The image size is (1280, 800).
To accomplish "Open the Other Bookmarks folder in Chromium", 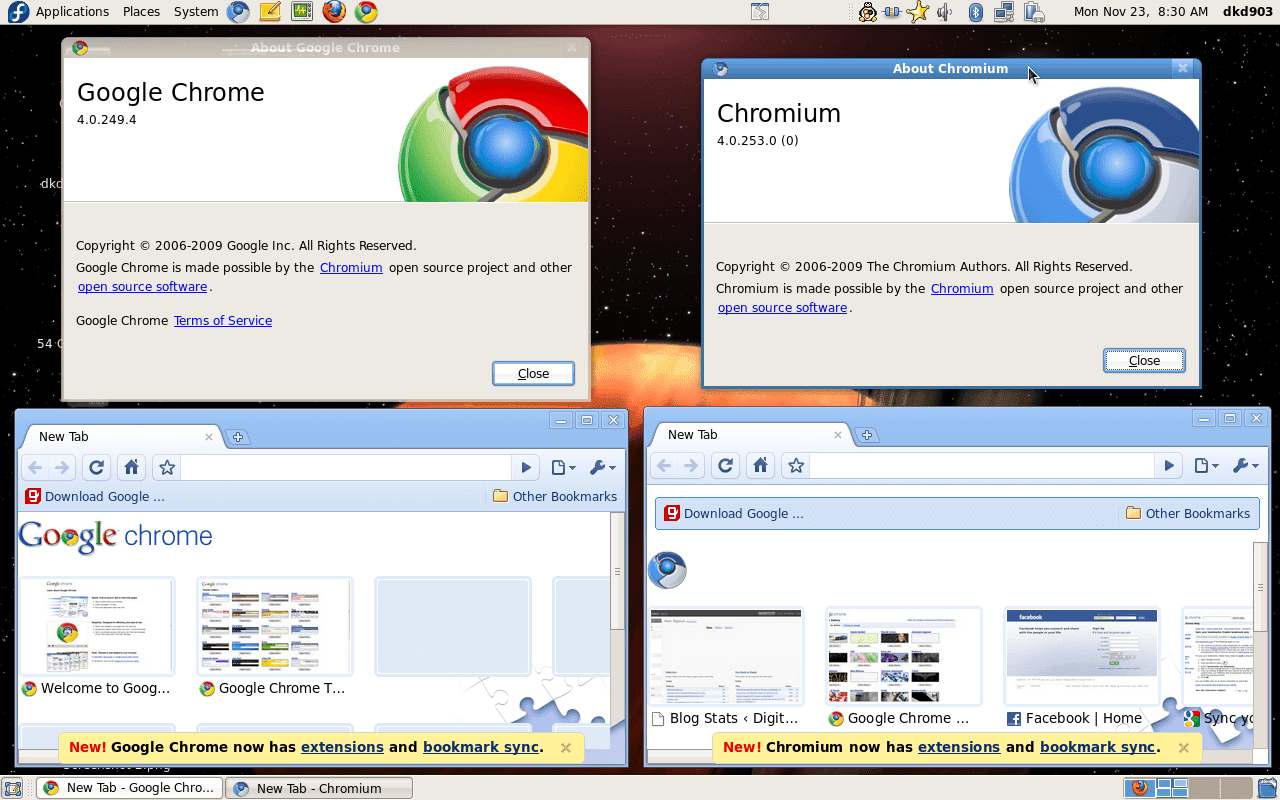I will tap(1189, 513).
